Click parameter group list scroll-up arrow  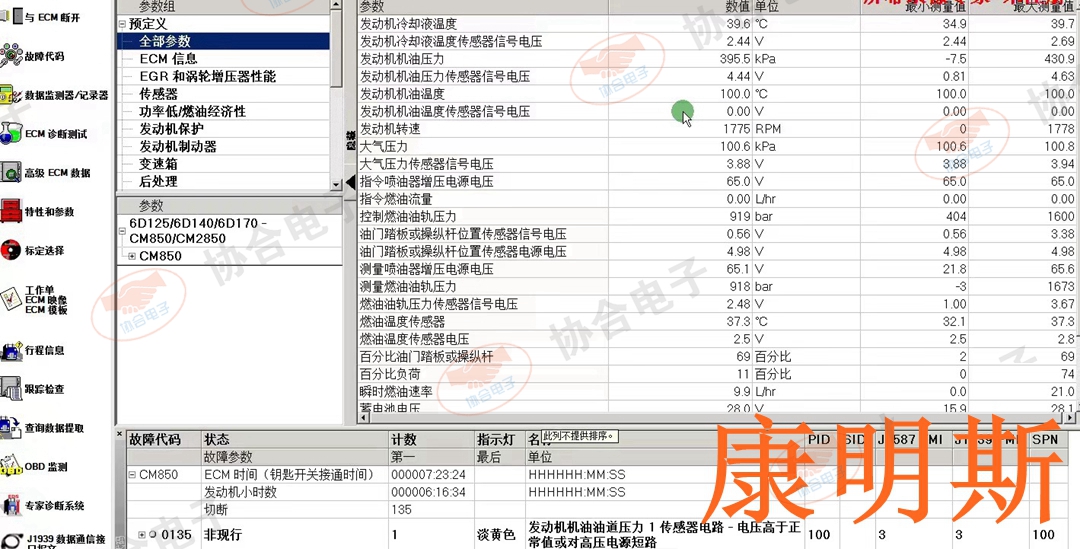[336, 5]
